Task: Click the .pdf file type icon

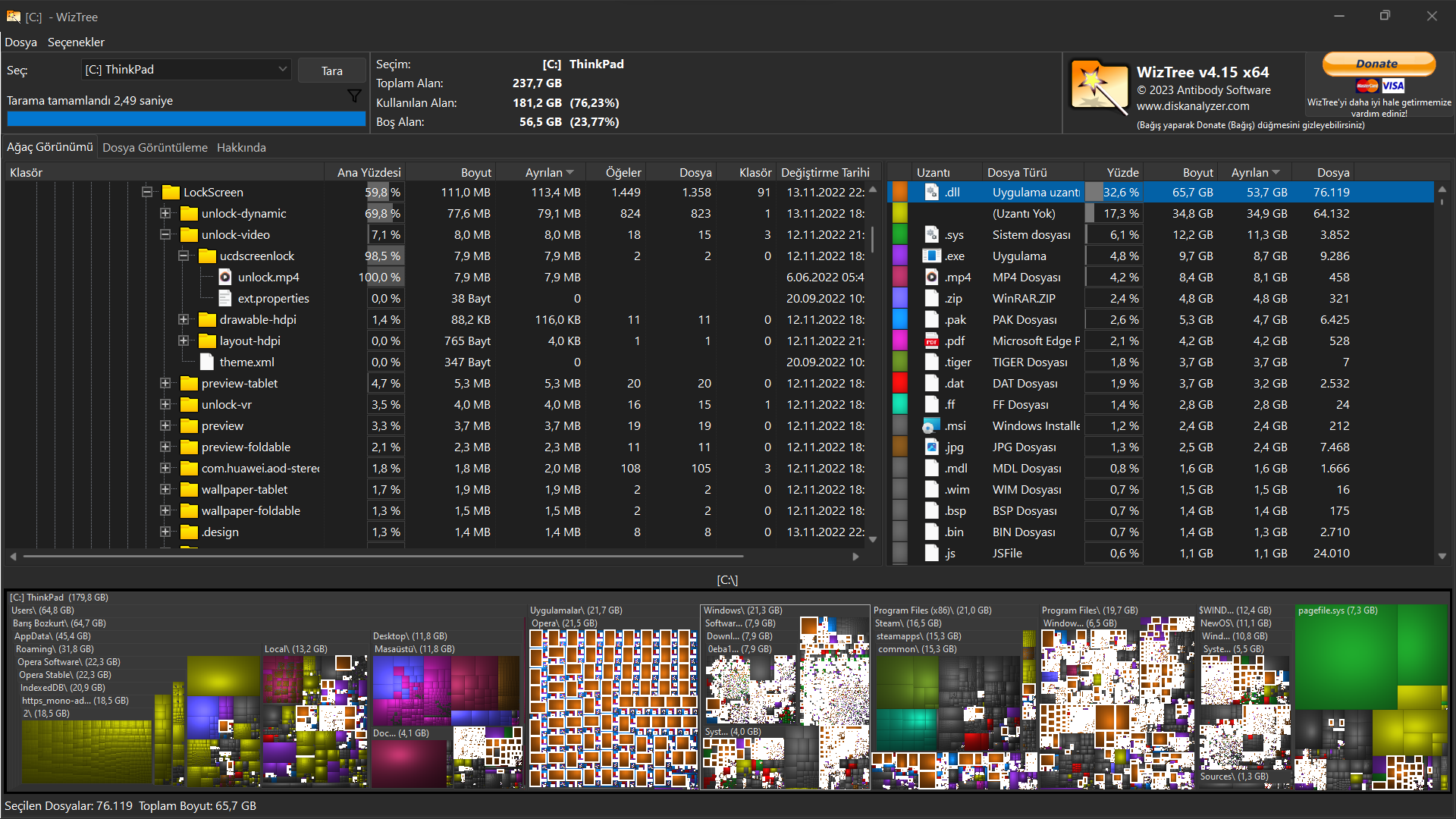Action: 931,341
